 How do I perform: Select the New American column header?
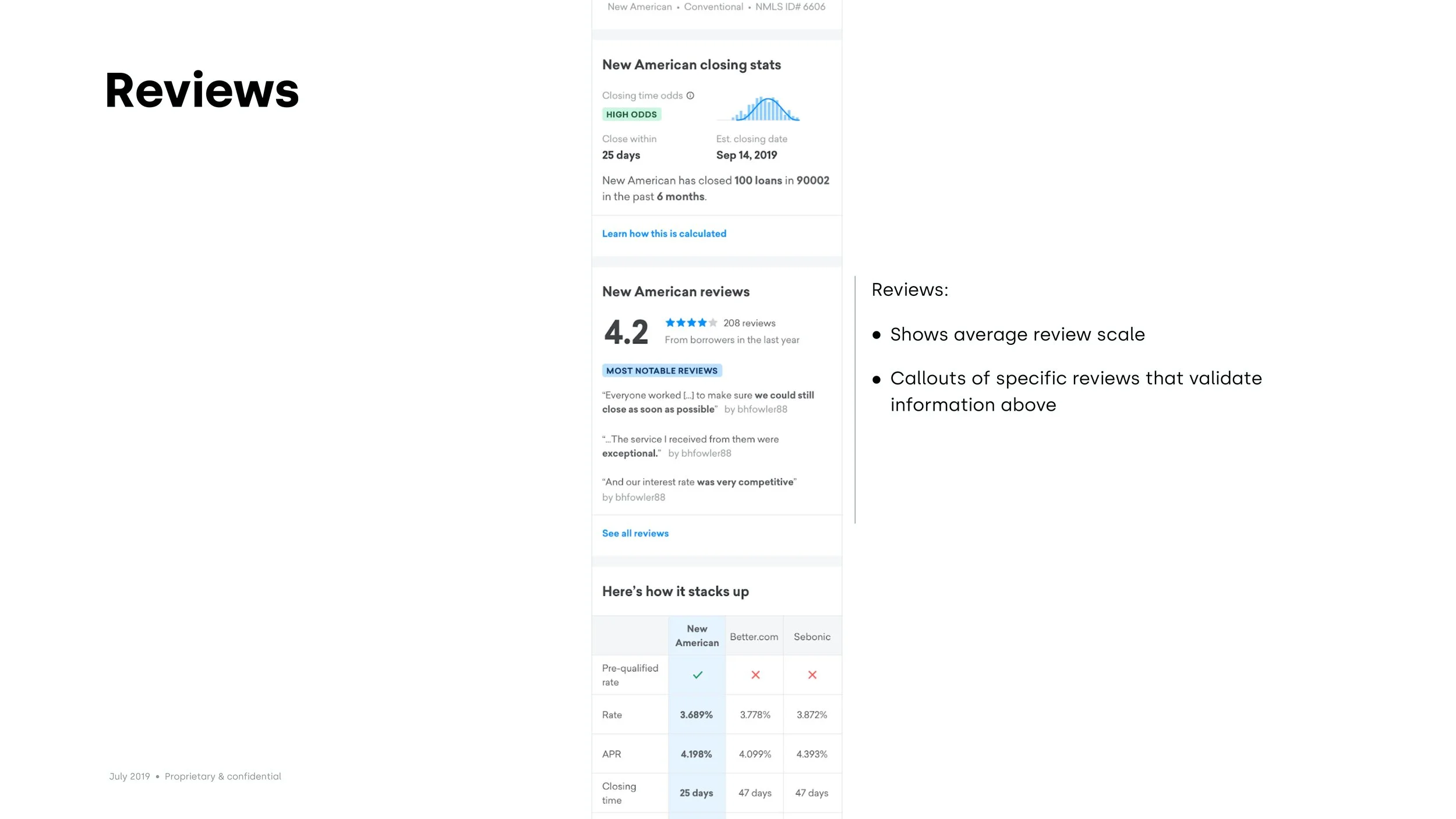697,636
